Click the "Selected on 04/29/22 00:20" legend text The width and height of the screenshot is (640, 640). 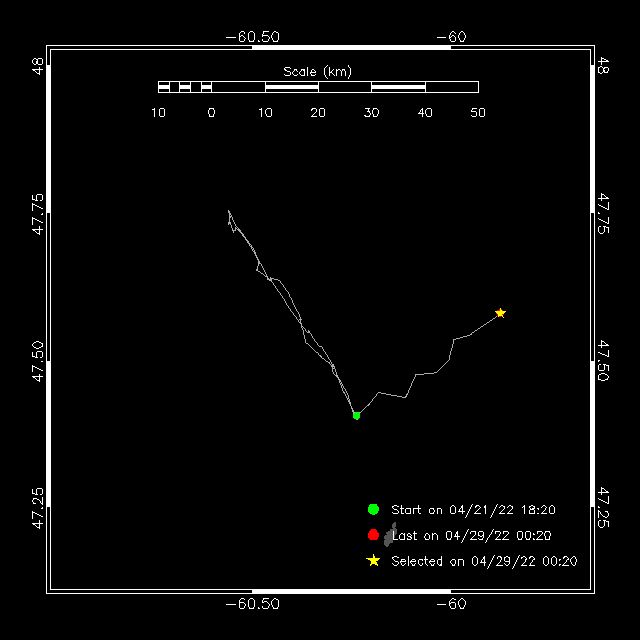point(484,561)
